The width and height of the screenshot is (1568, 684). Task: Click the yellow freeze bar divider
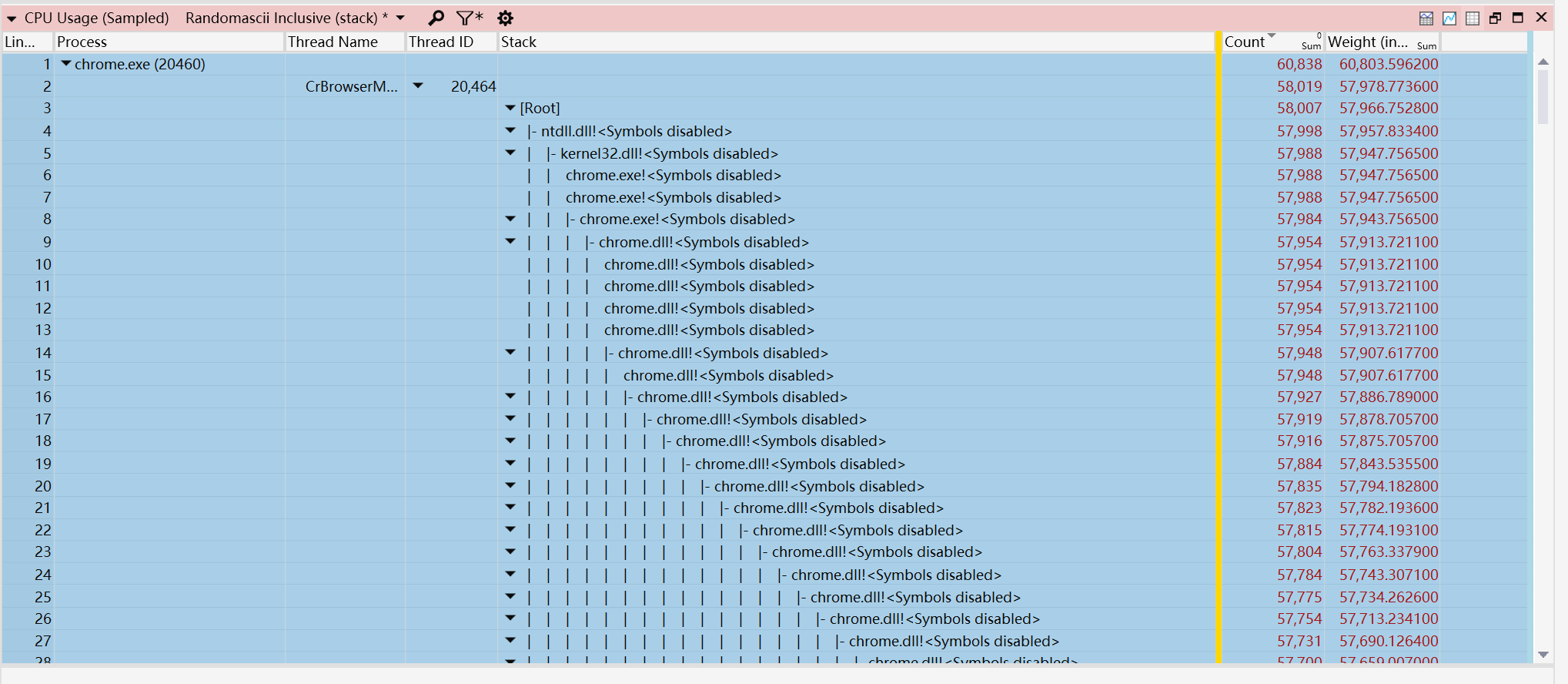[1219, 347]
